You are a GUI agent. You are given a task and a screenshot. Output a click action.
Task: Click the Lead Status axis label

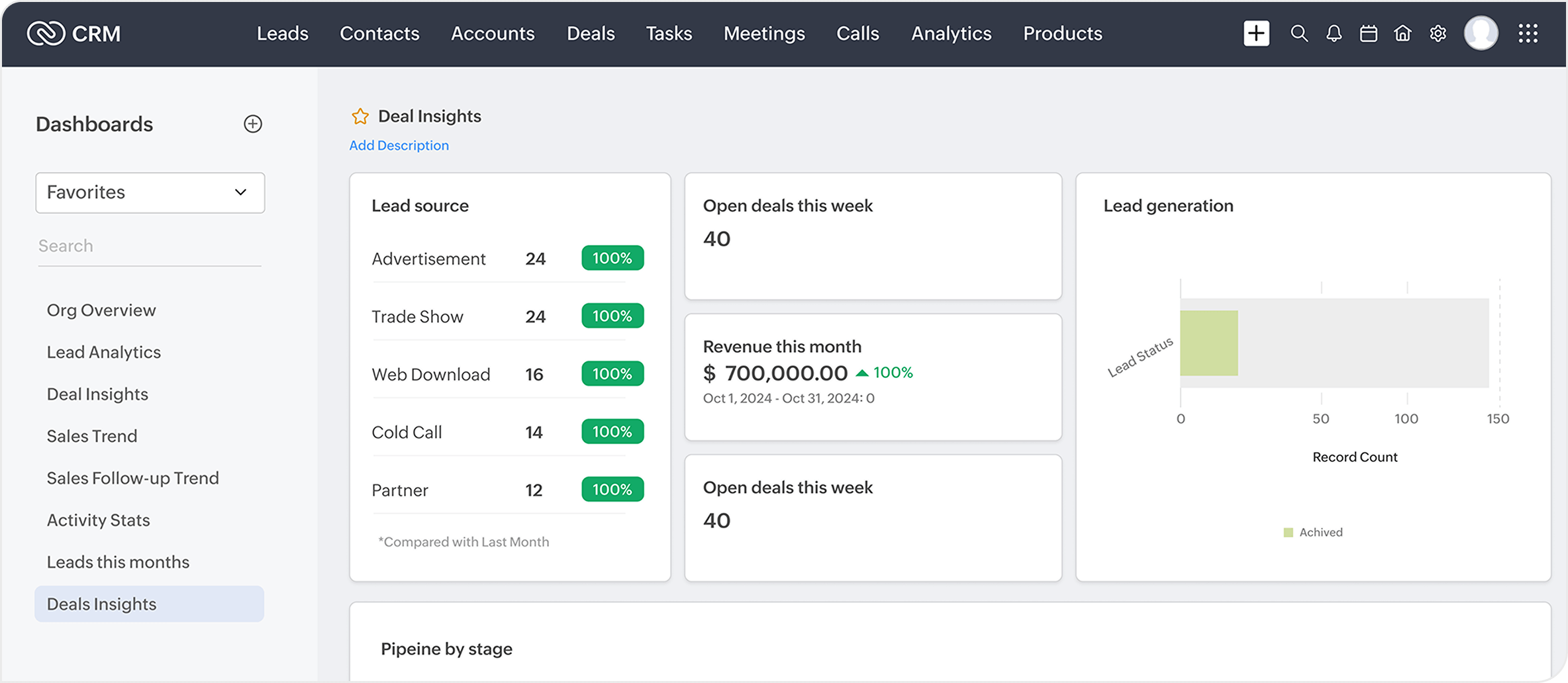coord(1140,357)
